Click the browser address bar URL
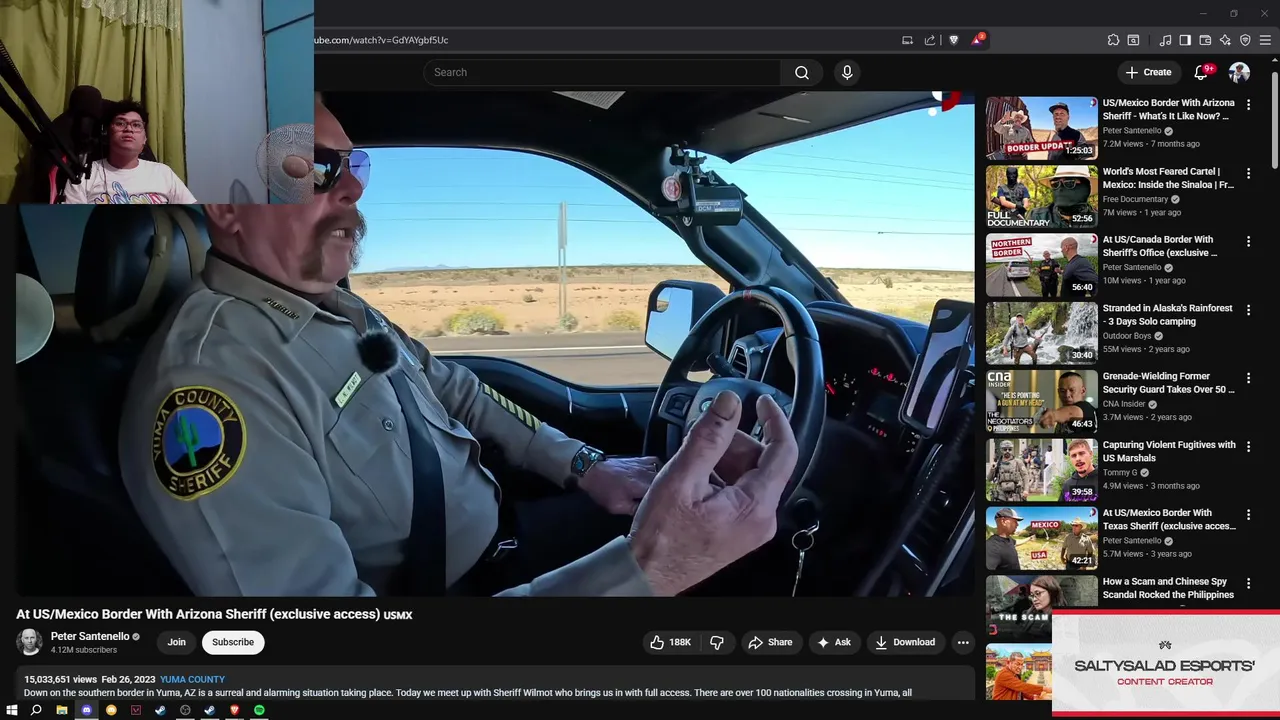This screenshot has height=720, width=1280. [381, 40]
